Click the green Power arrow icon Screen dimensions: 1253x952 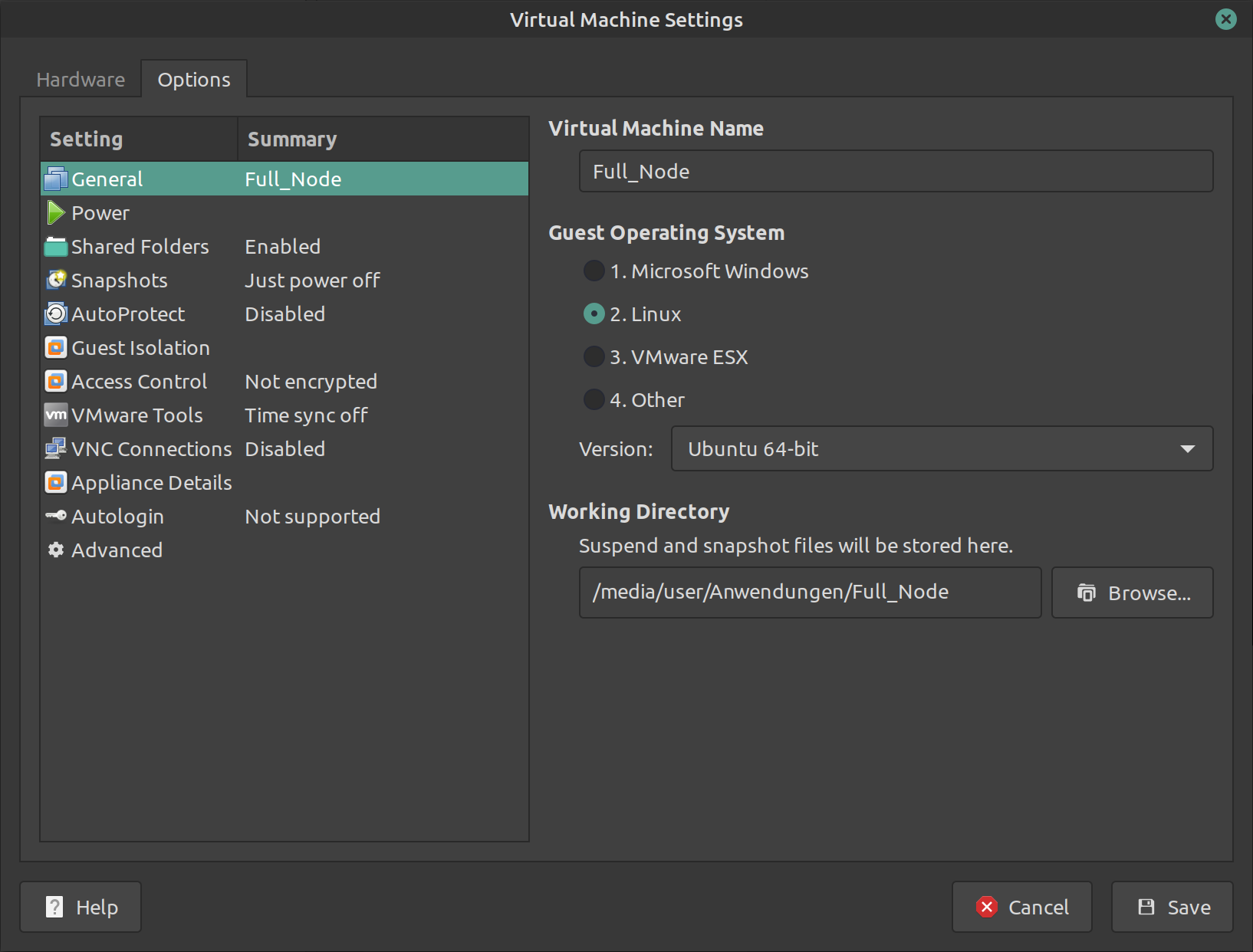[x=56, y=212]
